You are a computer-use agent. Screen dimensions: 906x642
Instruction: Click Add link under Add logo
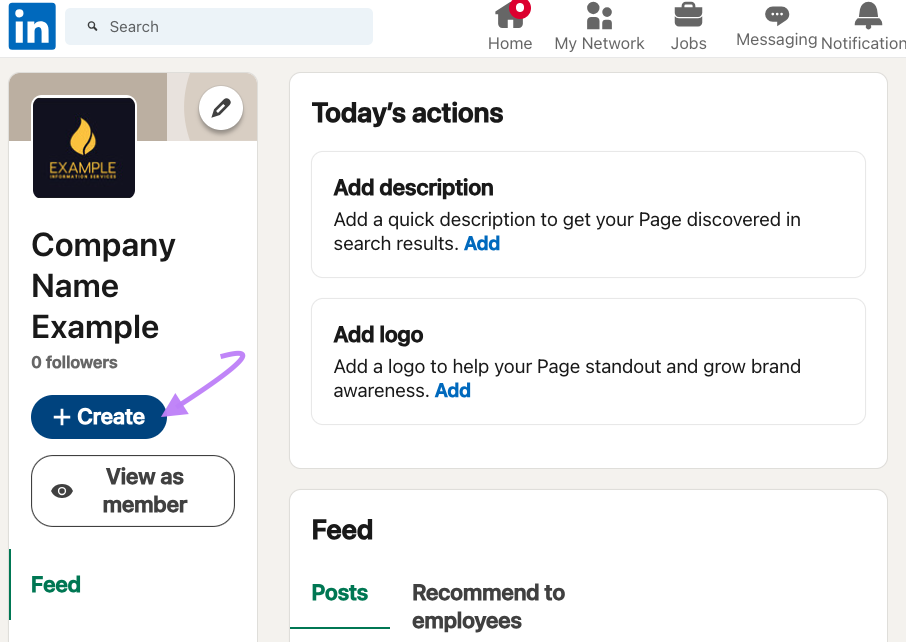click(453, 391)
